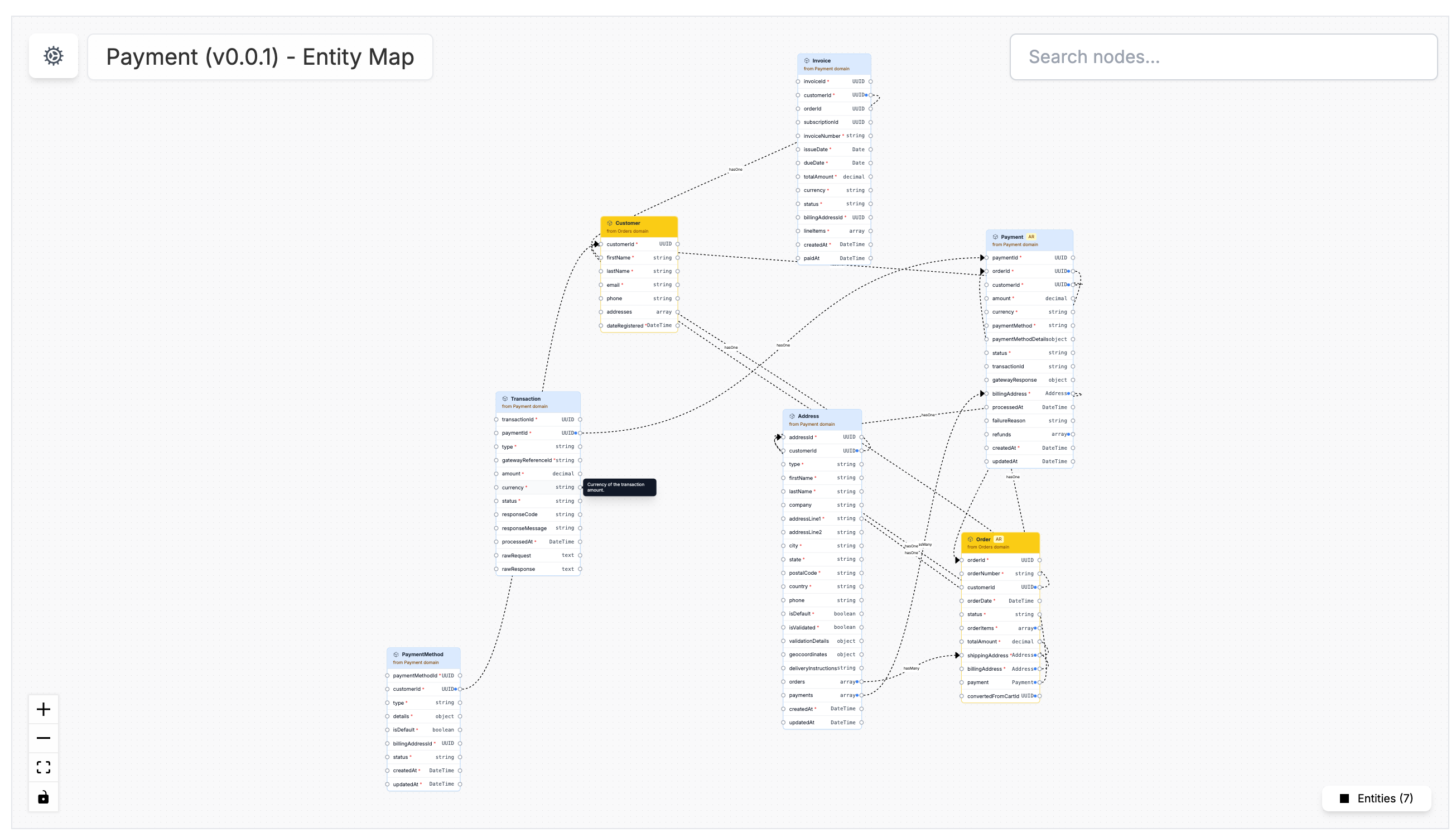Click the Invoice entity cube icon
This screenshot has width=1456, height=837.
tap(806, 60)
